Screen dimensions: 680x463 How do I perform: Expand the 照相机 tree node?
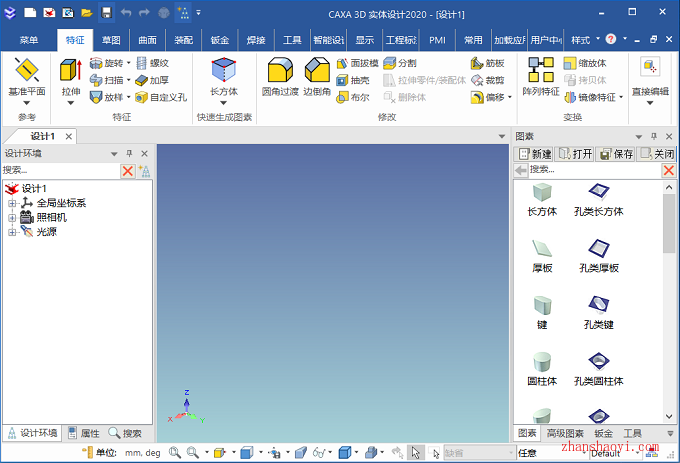pos(12,218)
